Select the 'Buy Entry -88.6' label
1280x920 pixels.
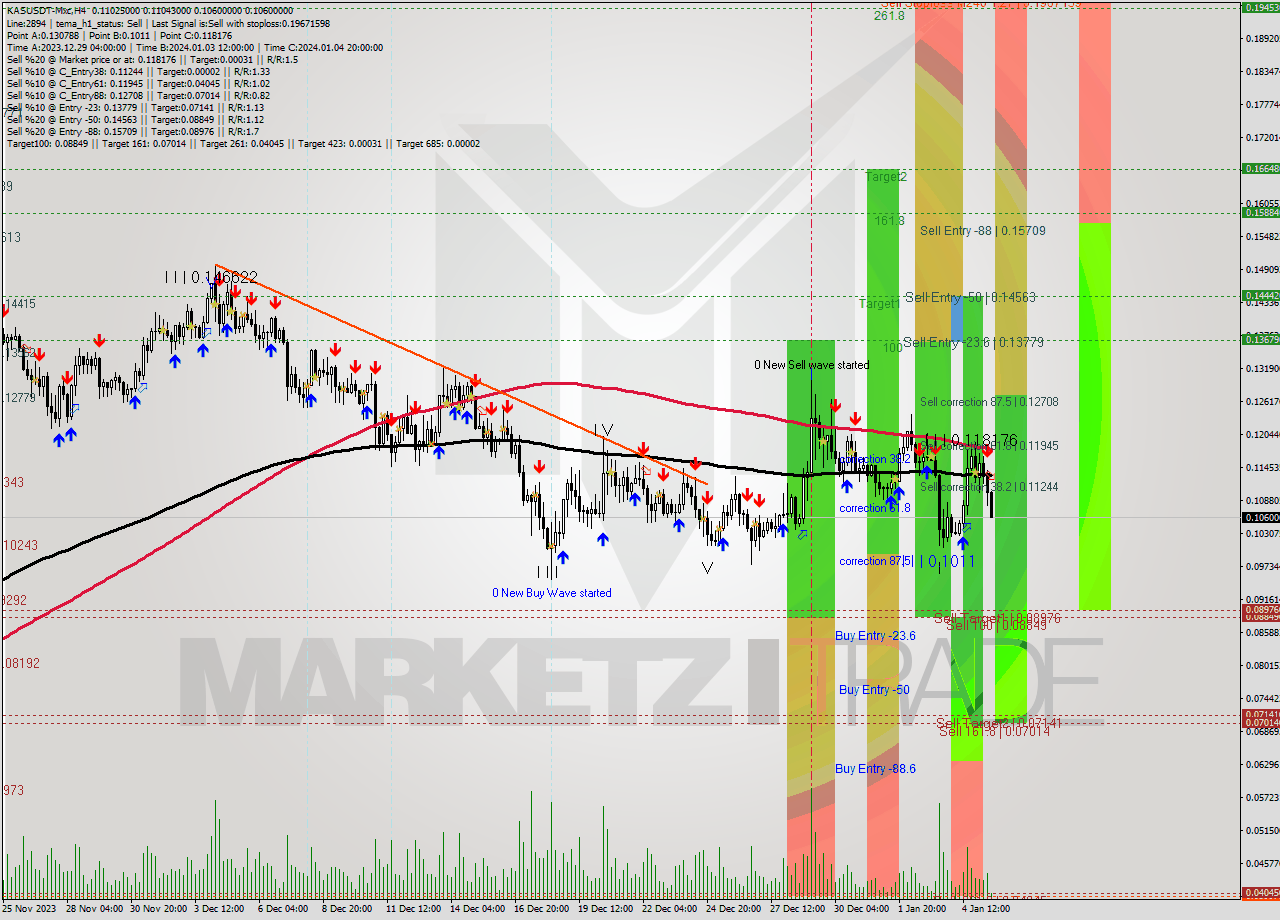coord(875,769)
